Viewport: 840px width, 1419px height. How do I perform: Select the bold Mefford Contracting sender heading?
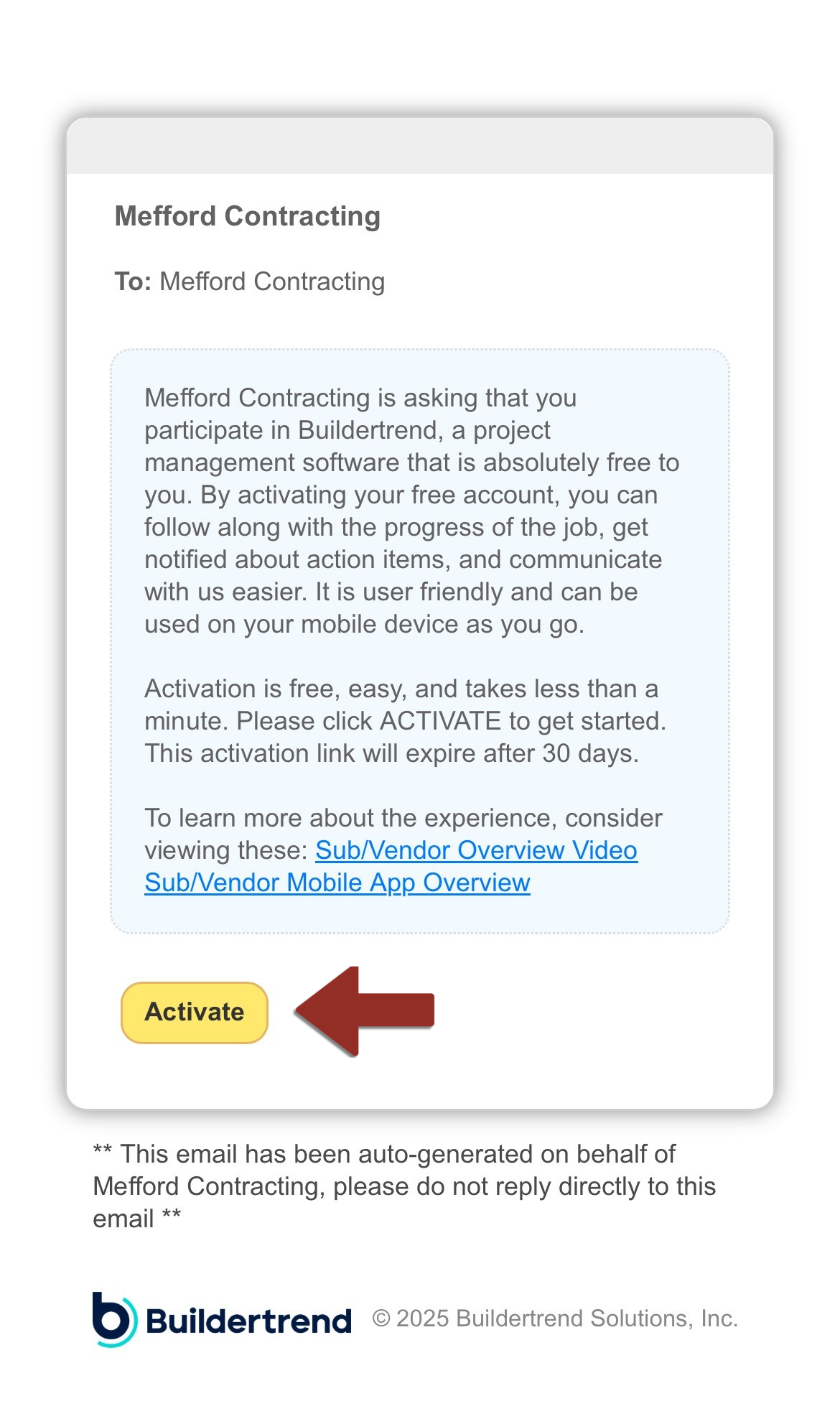pos(248,216)
